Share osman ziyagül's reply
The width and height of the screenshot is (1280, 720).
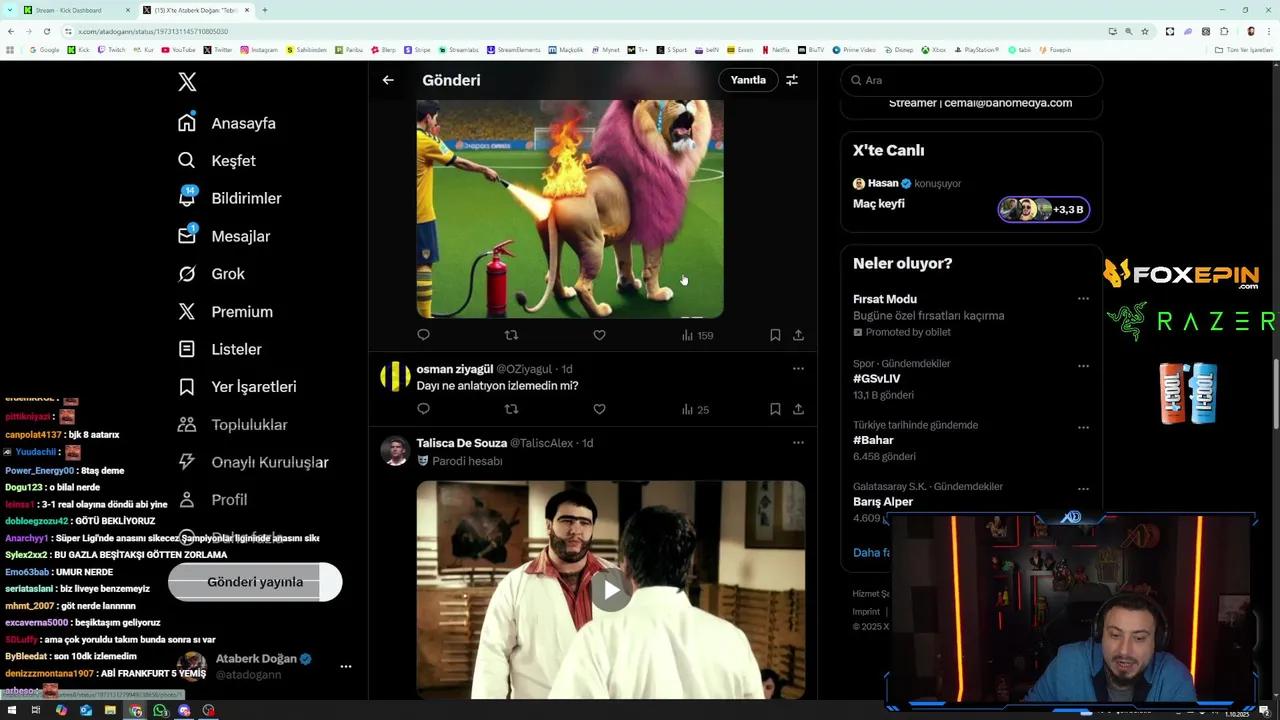[798, 409]
